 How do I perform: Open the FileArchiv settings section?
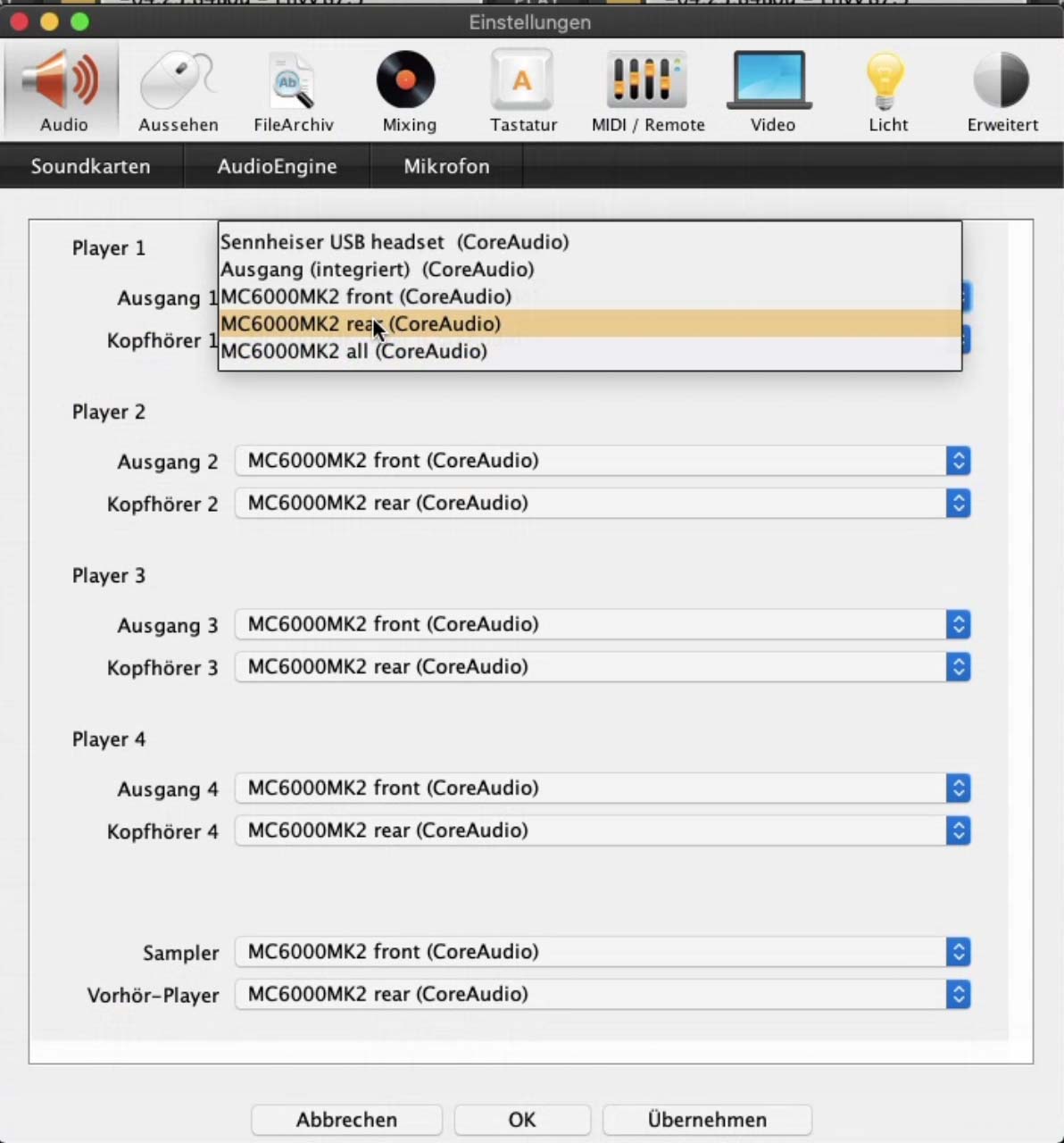(x=293, y=91)
